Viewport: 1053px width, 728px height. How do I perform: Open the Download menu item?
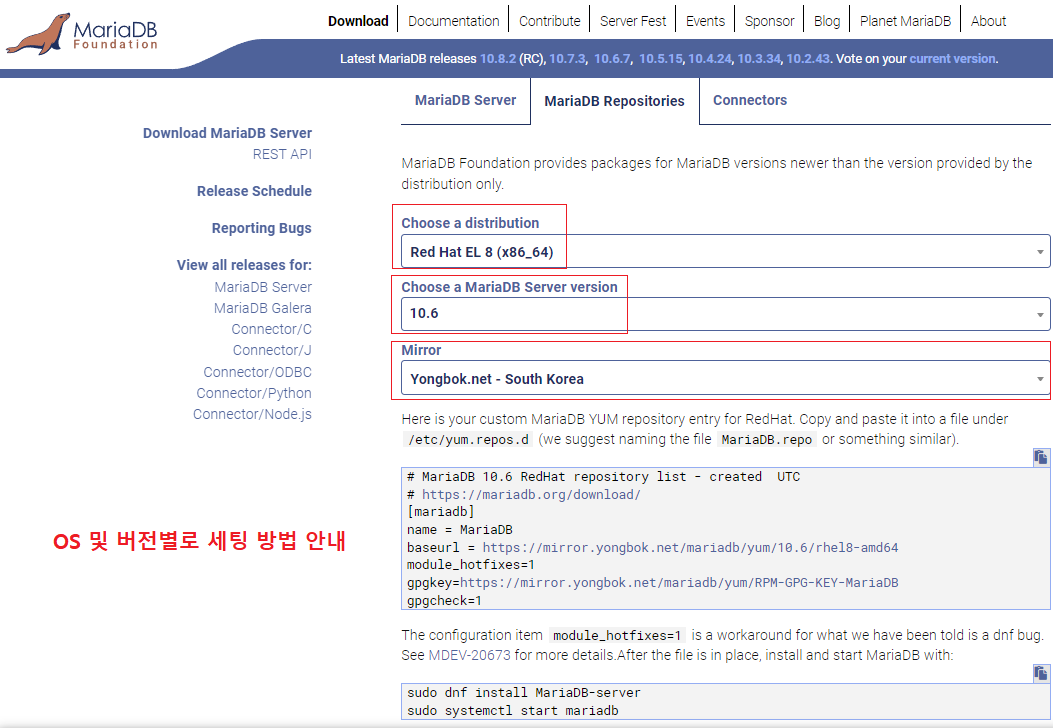(358, 21)
